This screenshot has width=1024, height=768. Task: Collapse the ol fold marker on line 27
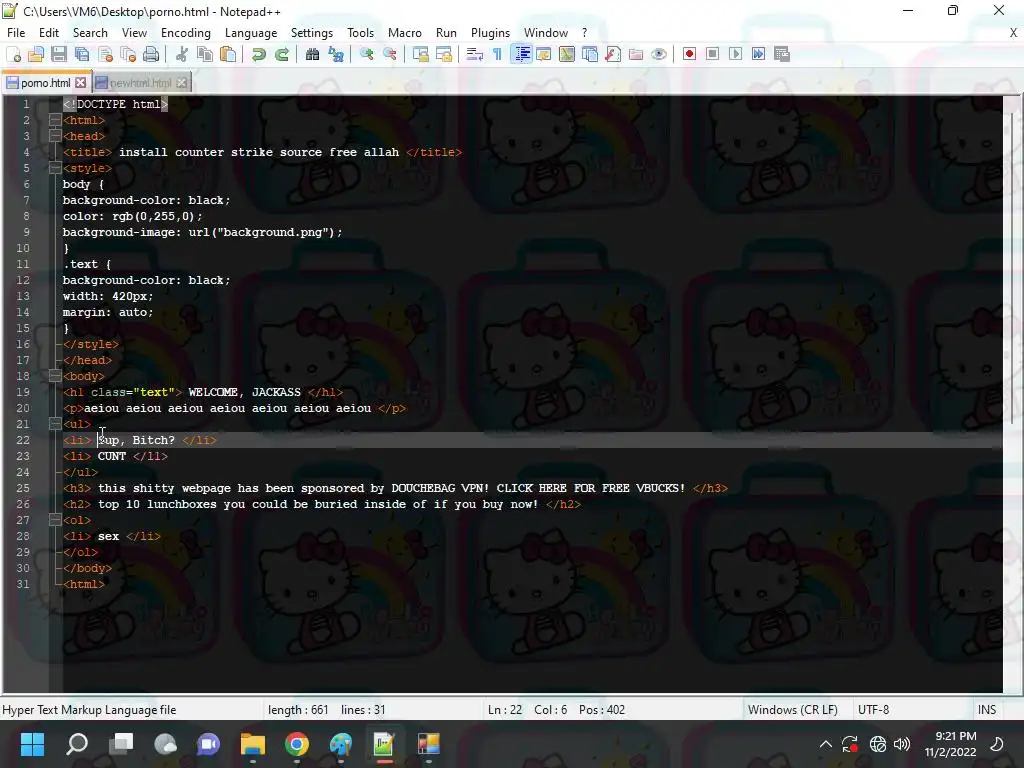[55, 520]
